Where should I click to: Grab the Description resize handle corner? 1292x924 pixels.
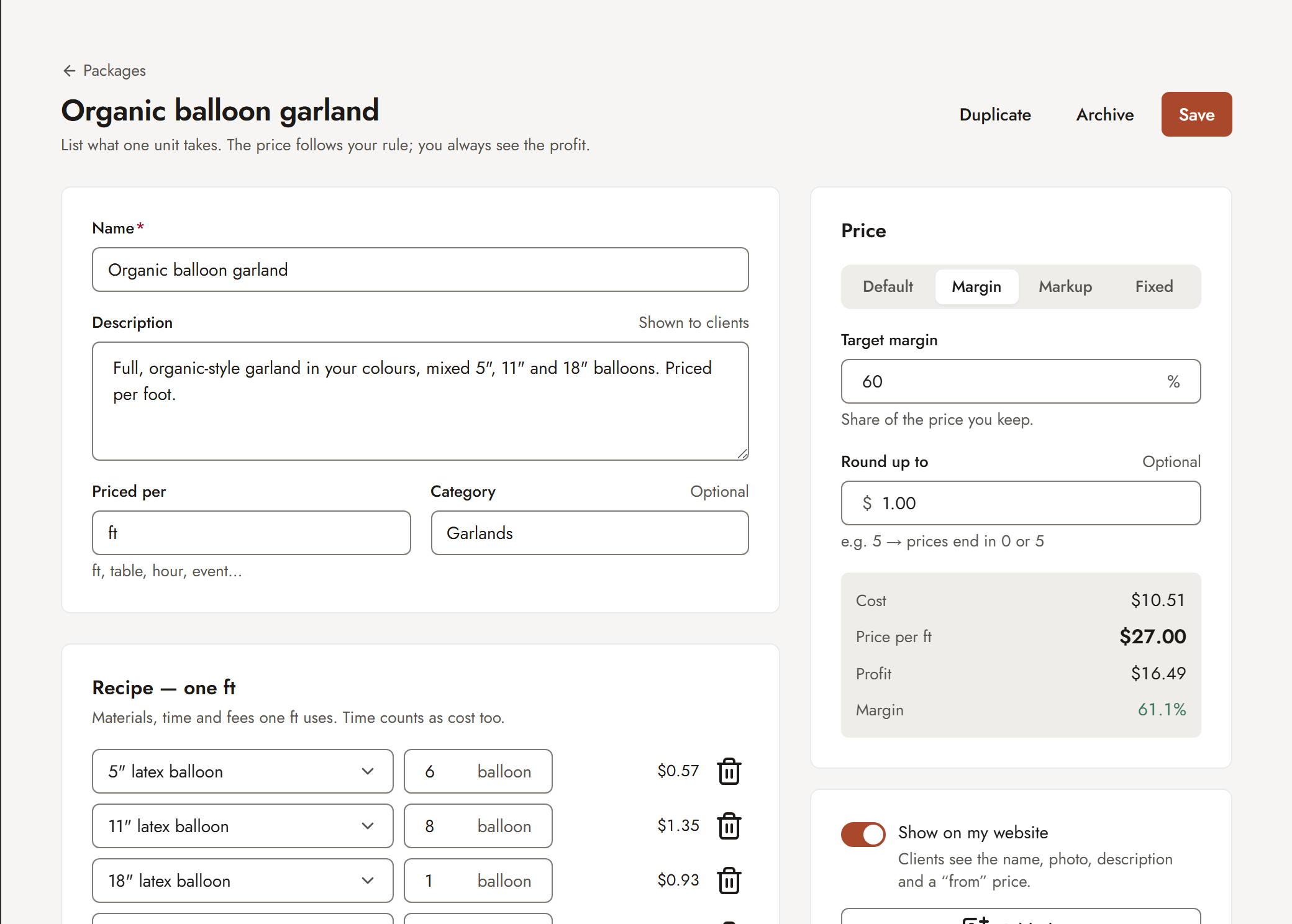(742, 454)
